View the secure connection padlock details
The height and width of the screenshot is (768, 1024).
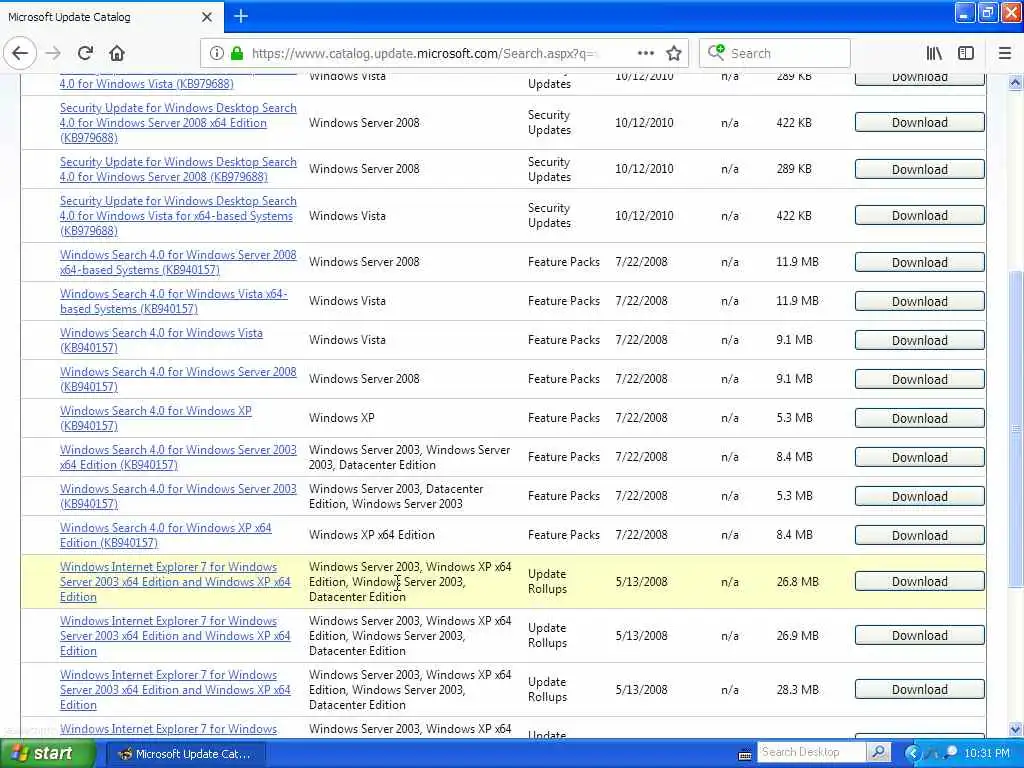pos(237,53)
